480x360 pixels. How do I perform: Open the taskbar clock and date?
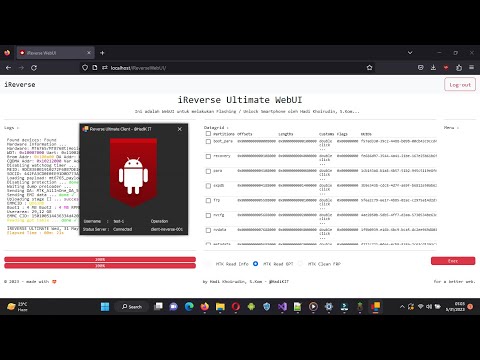tap(455, 307)
